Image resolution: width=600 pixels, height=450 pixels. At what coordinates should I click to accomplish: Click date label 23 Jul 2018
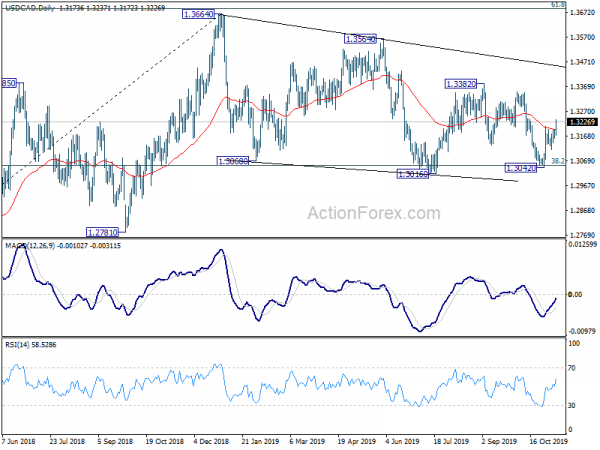click(x=67, y=442)
